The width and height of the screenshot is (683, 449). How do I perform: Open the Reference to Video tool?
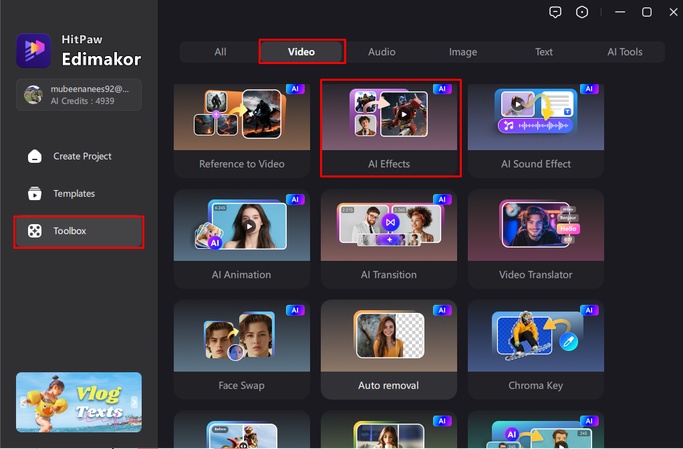click(x=241, y=129)
